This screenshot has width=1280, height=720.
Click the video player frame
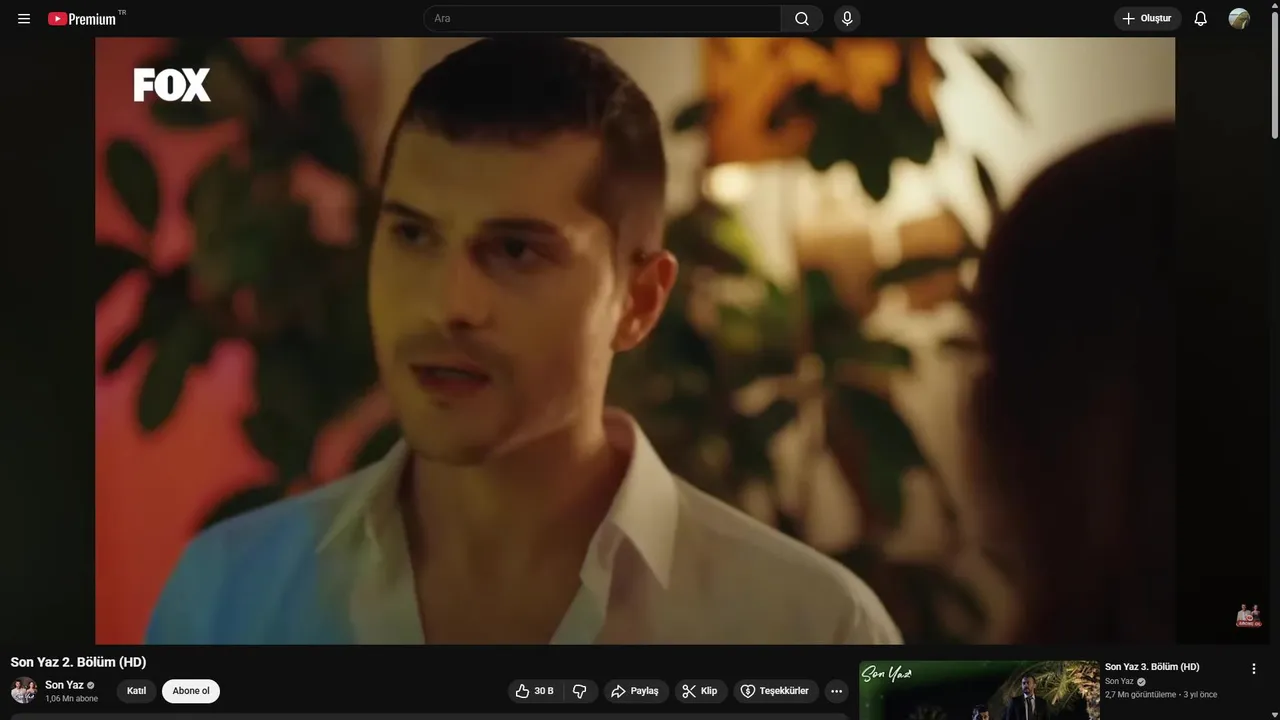tap(635, 340)
